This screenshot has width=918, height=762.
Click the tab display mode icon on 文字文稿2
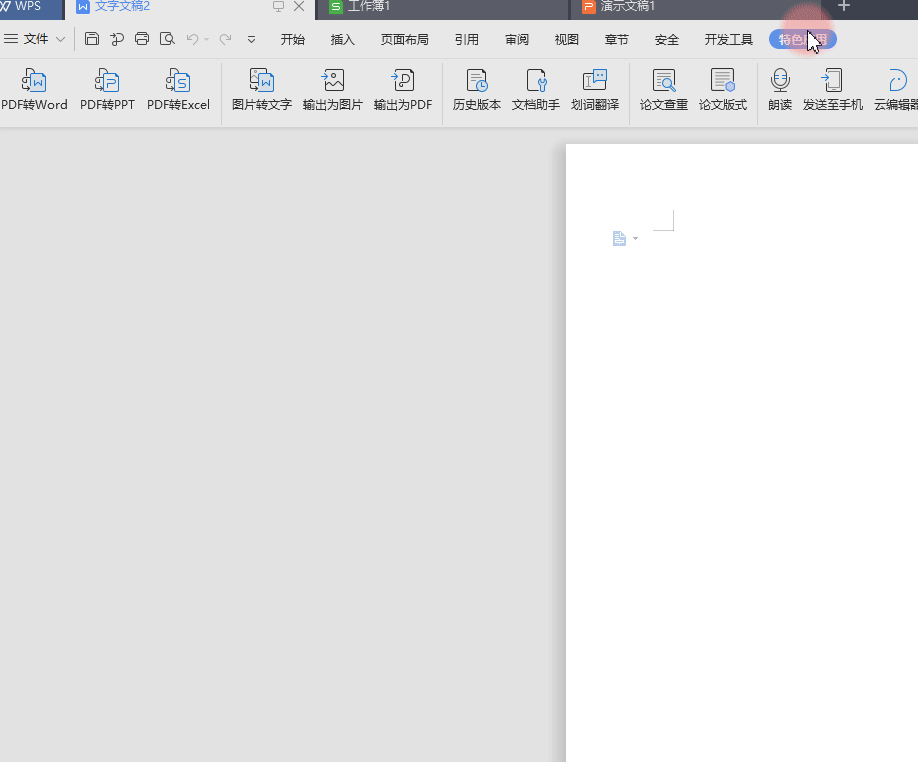click(x=278, y=6)
